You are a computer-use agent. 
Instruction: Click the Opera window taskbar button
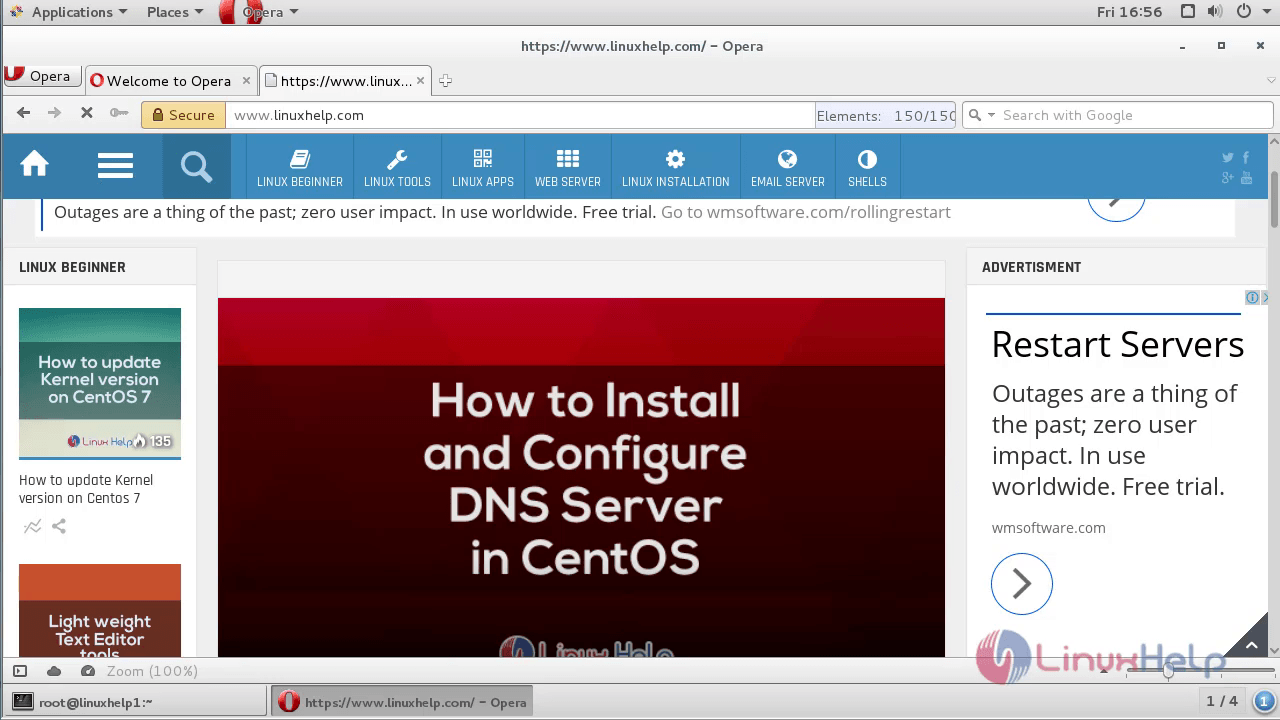click(x=402, y=702)
